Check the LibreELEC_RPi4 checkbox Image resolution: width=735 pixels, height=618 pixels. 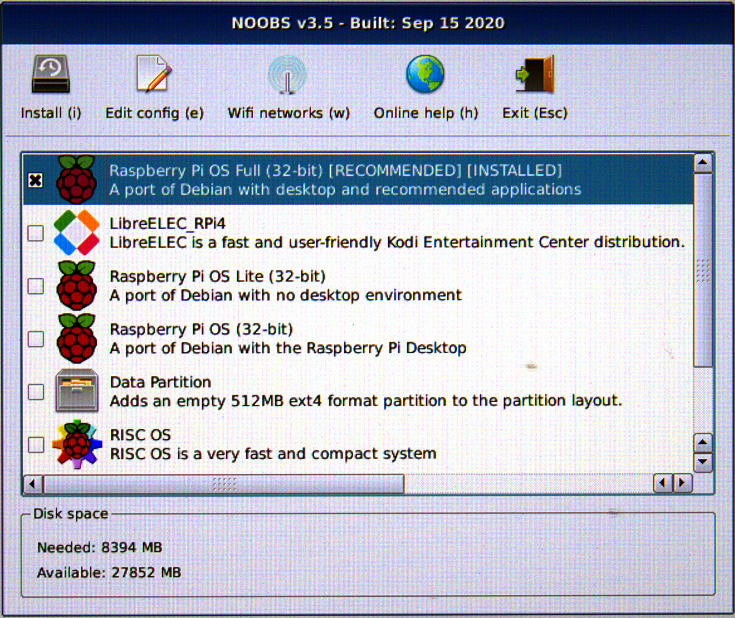[x=36, y=233]
